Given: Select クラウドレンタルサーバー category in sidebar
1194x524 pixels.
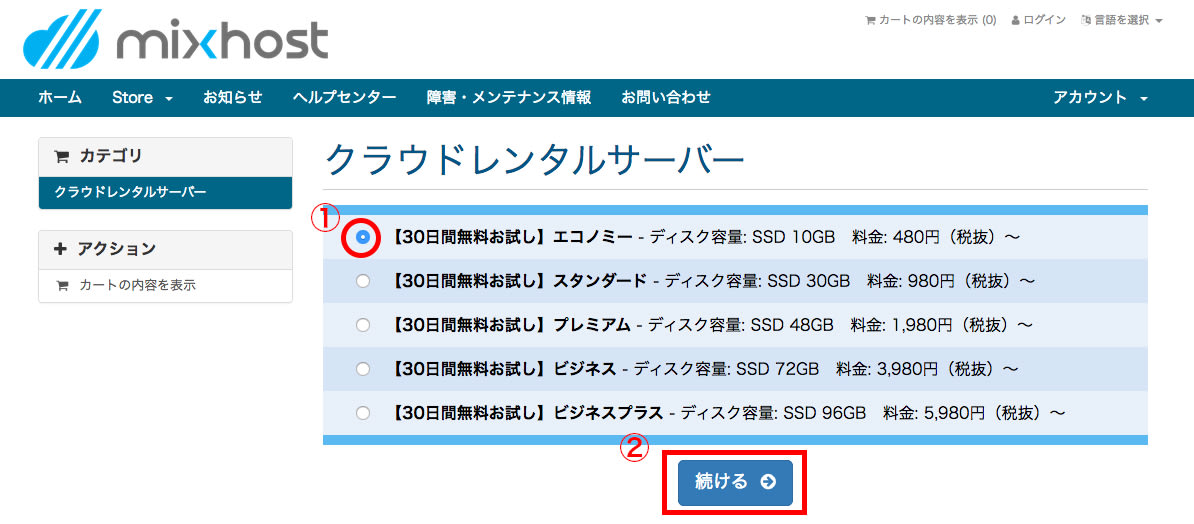Looking at the screenshot, I should pos(165,193).
